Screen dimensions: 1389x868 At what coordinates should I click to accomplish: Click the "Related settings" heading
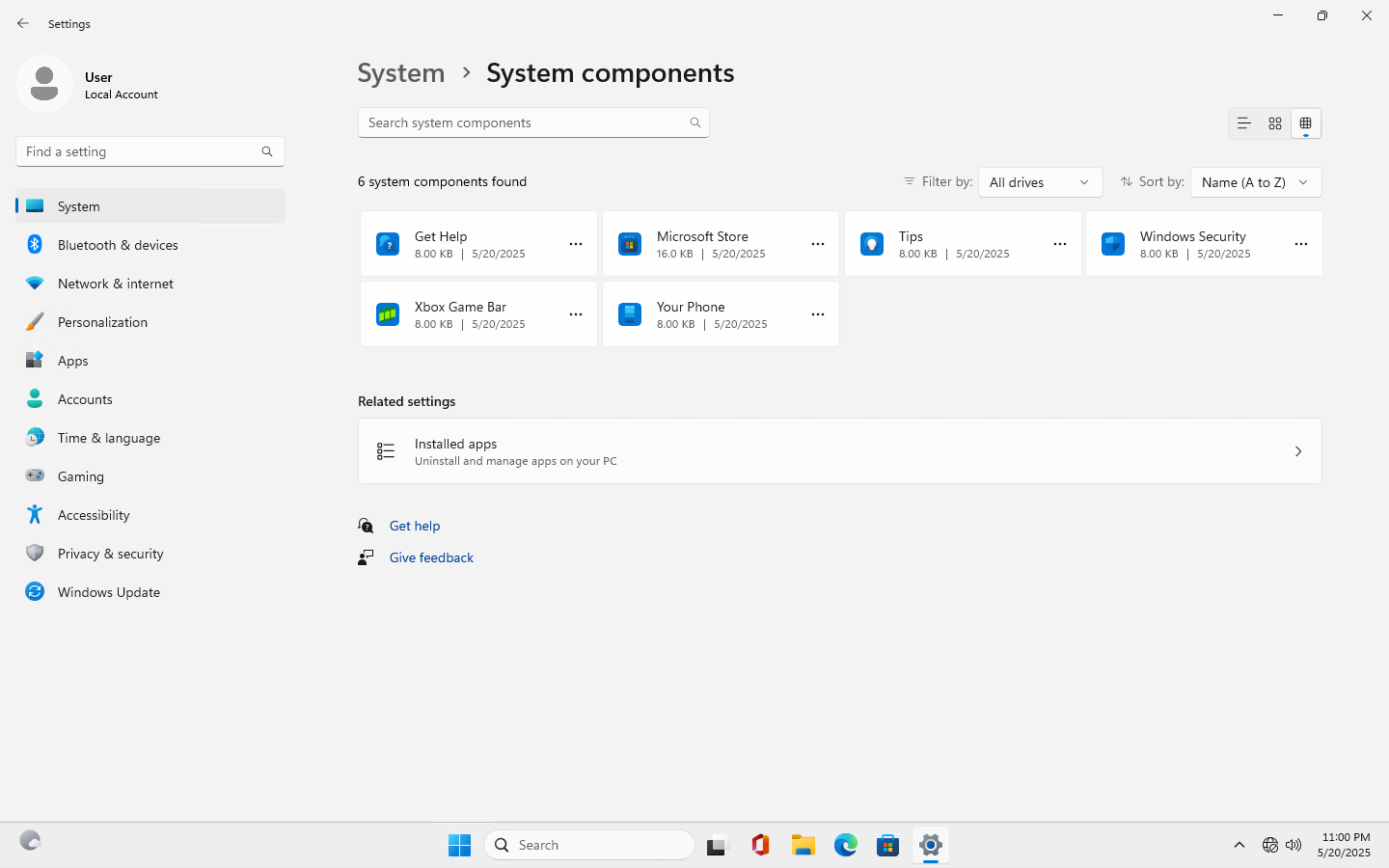click(x=407, y=401)
